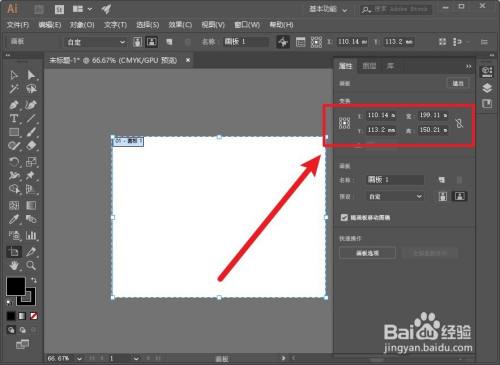Image resolution: width=500 pixels, height=365 pixels.
Task: Set paint mode to solid Color
Action: (11, 316)
